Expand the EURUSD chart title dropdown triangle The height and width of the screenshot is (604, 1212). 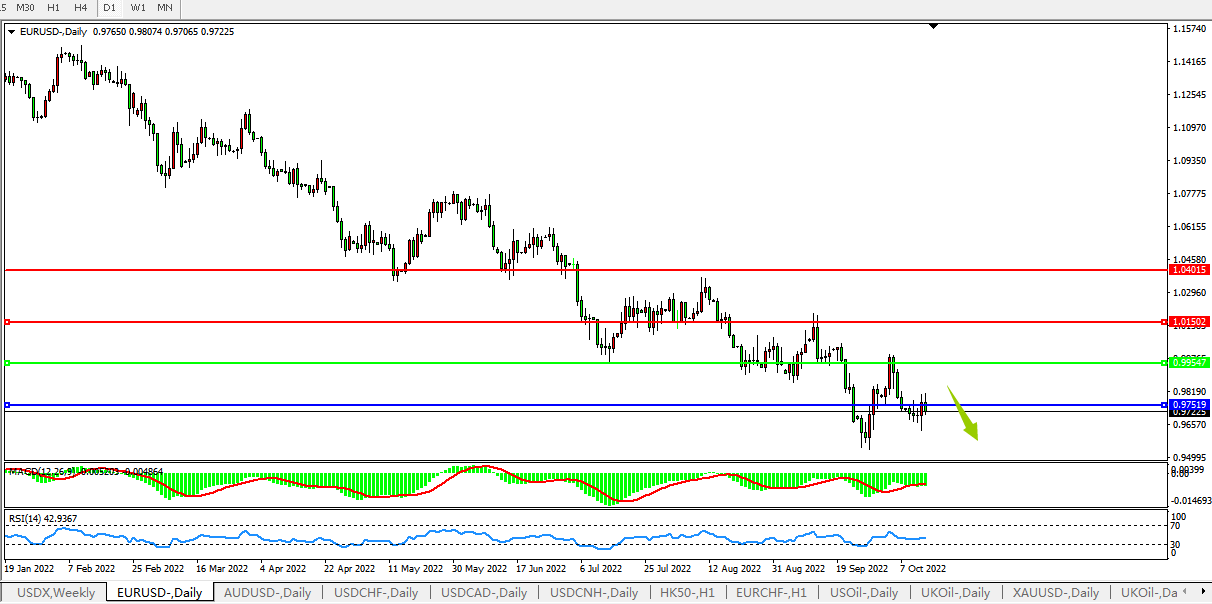(11, 32)
